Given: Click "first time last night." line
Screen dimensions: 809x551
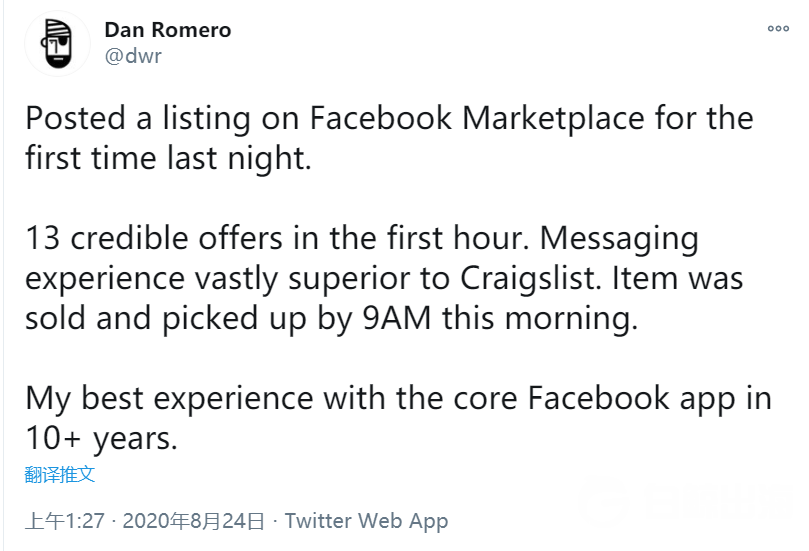Looking at the screenshot, I should pyautogui.click(x=169, y=158).
